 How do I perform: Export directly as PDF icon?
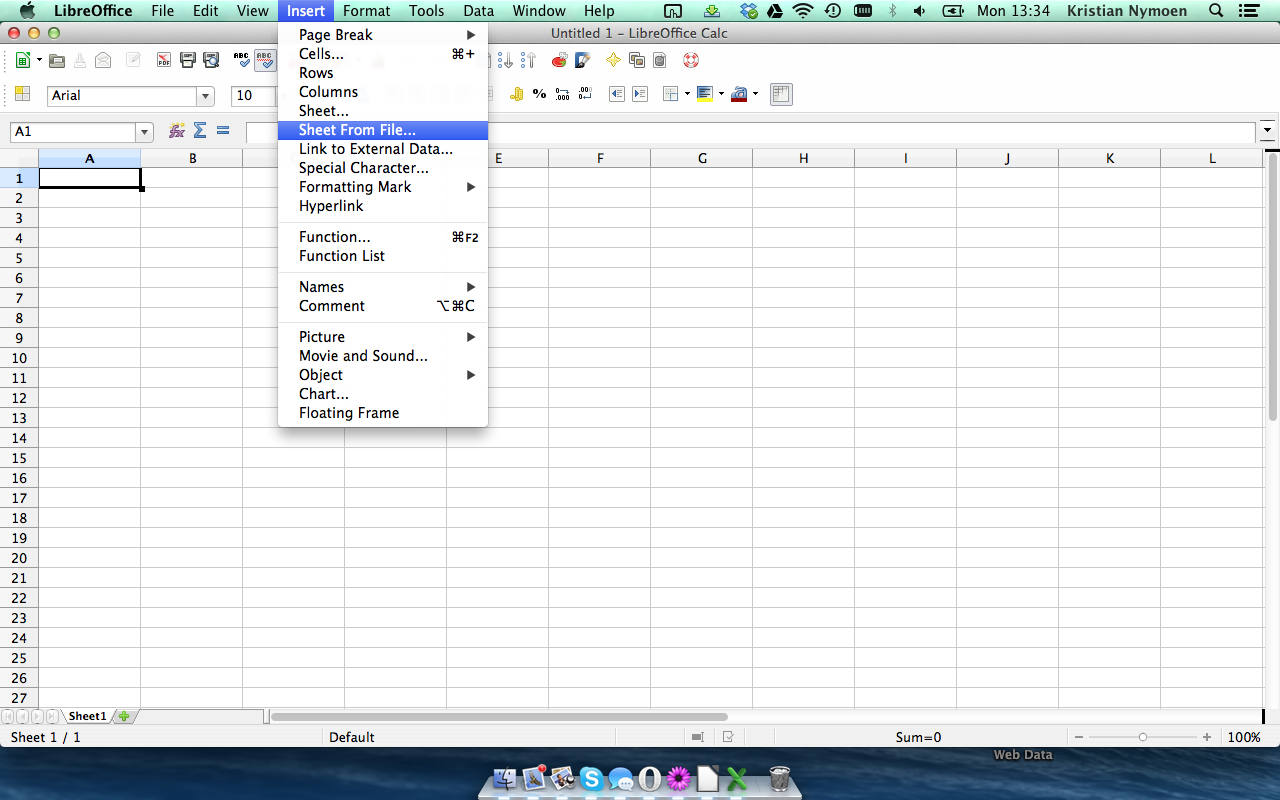coord(164,60)
